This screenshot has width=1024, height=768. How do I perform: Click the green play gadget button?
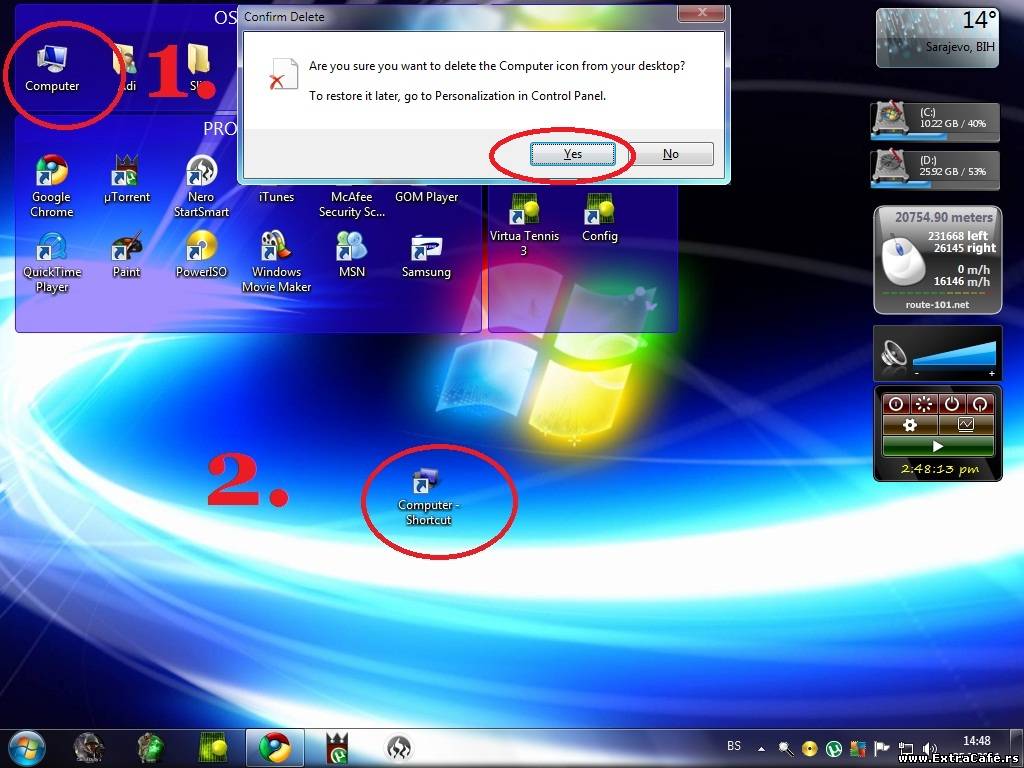938,446
